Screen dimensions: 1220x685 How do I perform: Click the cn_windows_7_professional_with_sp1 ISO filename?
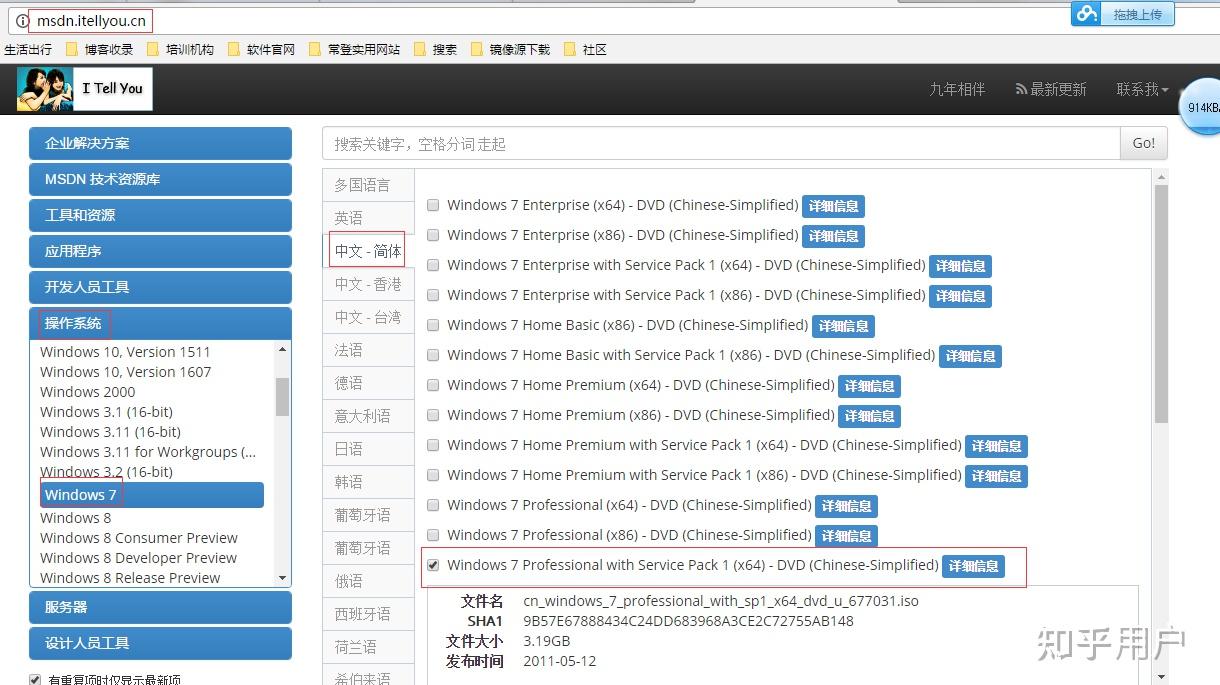[721, 601]
